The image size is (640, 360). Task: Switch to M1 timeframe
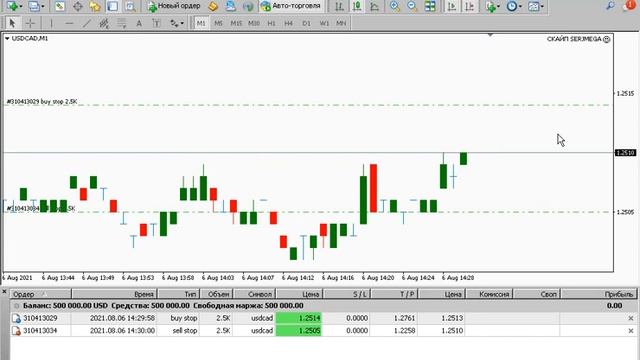pyautogui.click(x=201, y=23)
